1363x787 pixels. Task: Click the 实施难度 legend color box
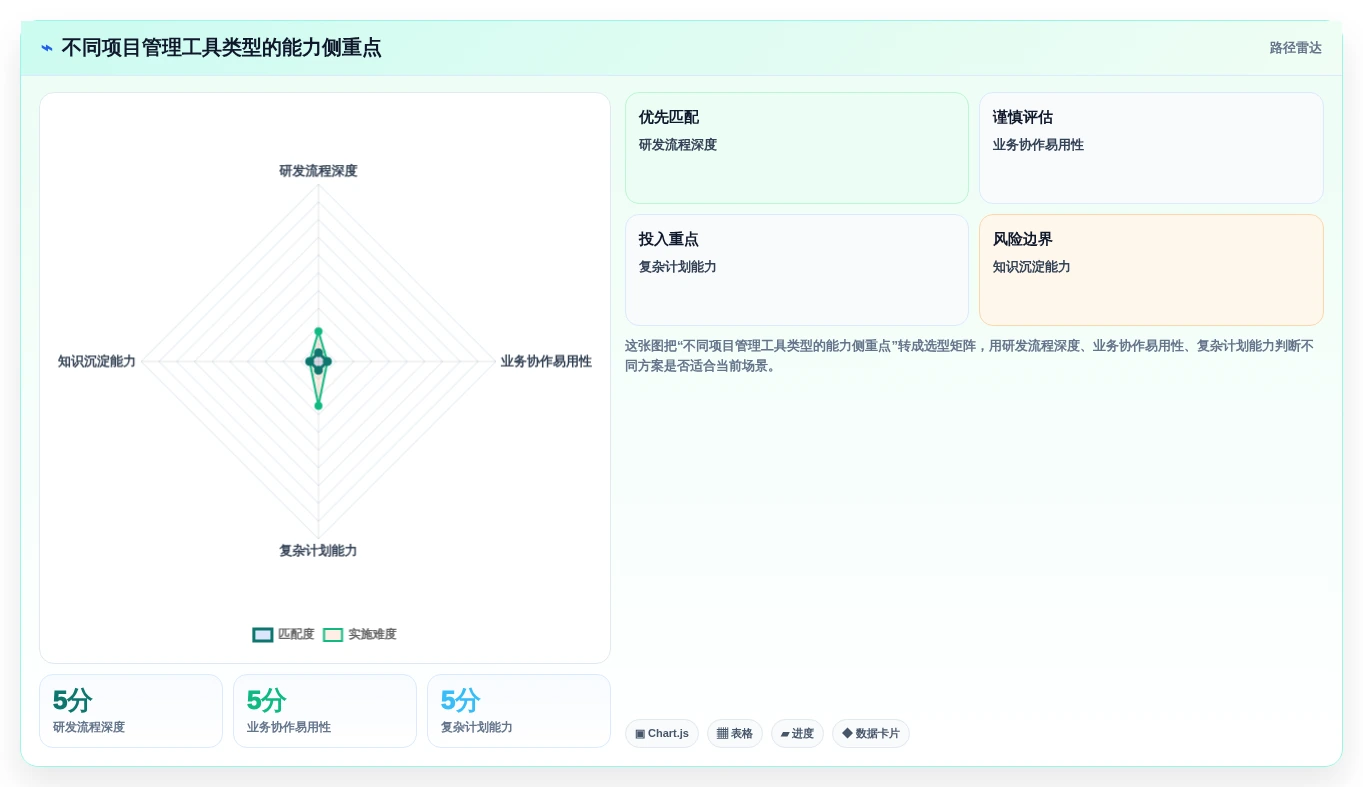[x=333, y=634]
